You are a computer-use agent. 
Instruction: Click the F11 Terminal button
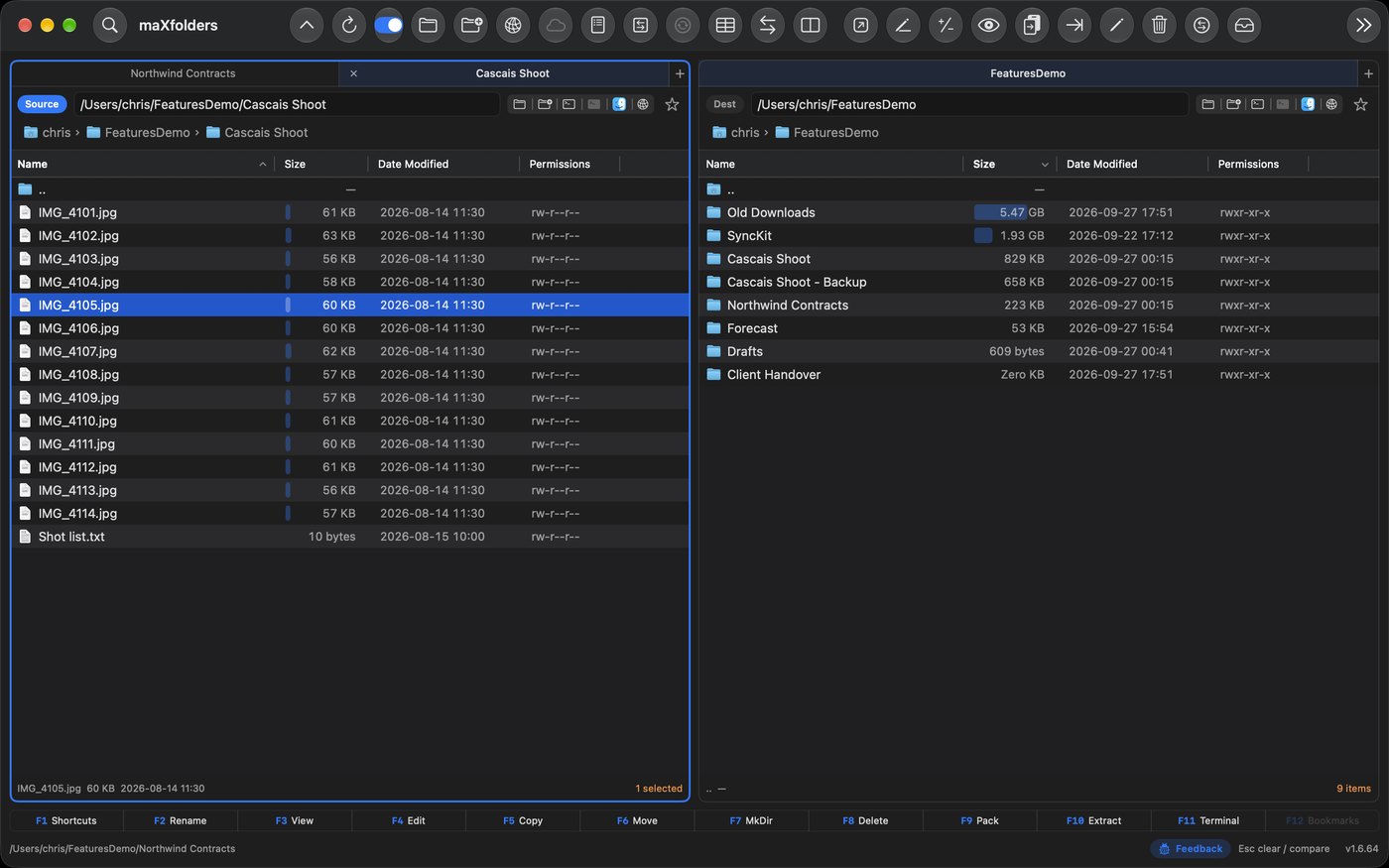point(1208,820)
